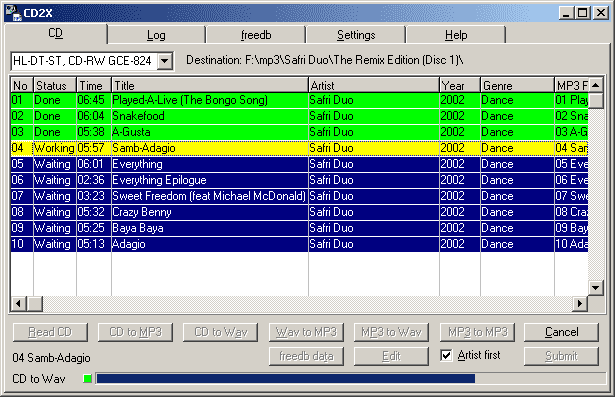Click the MP3 to Wav button
The height and width of the screenshot is (397, 615).
click(391, 332)
